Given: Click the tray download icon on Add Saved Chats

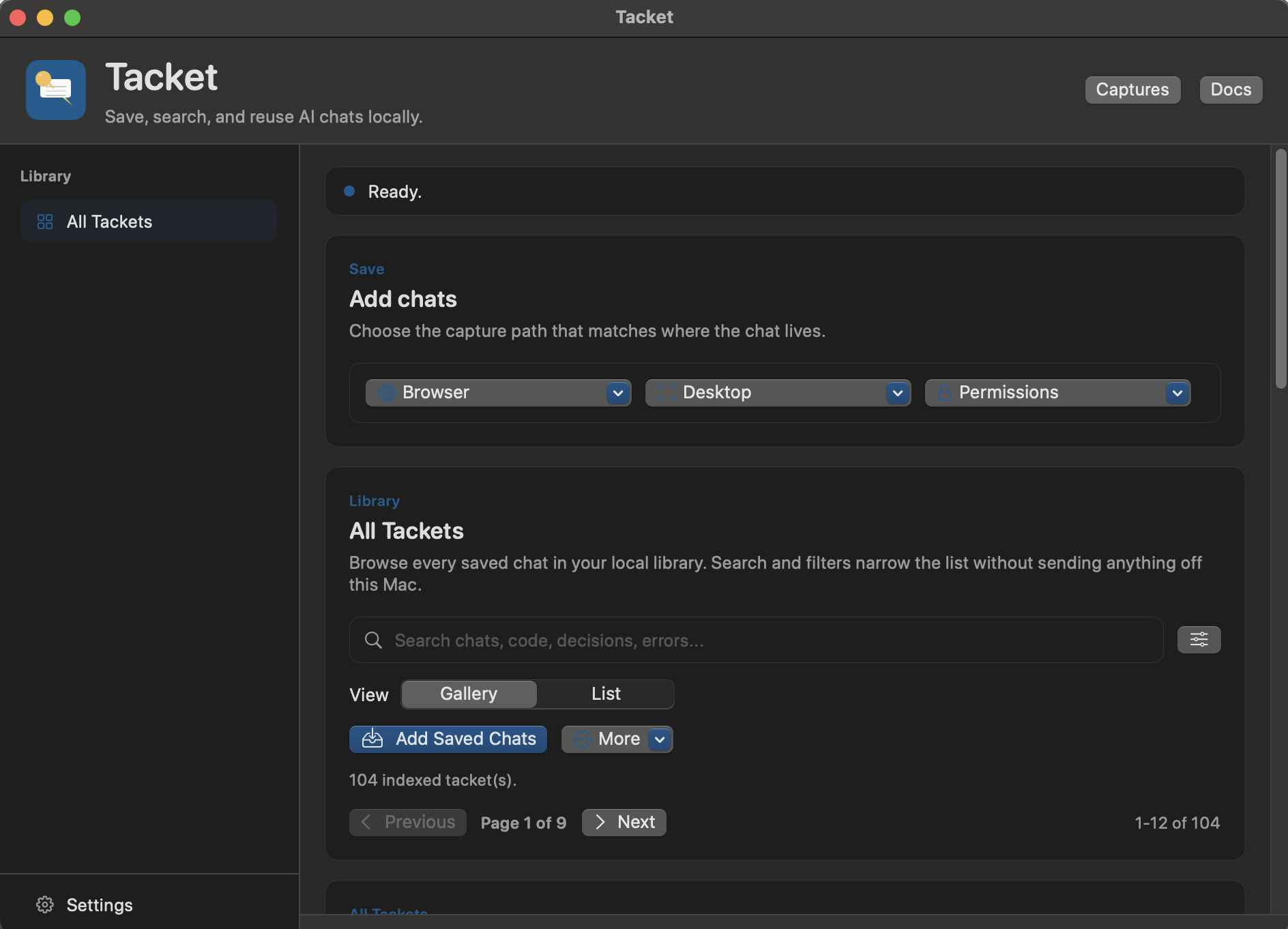Looking at the screenshot, I should coord(372,739).
